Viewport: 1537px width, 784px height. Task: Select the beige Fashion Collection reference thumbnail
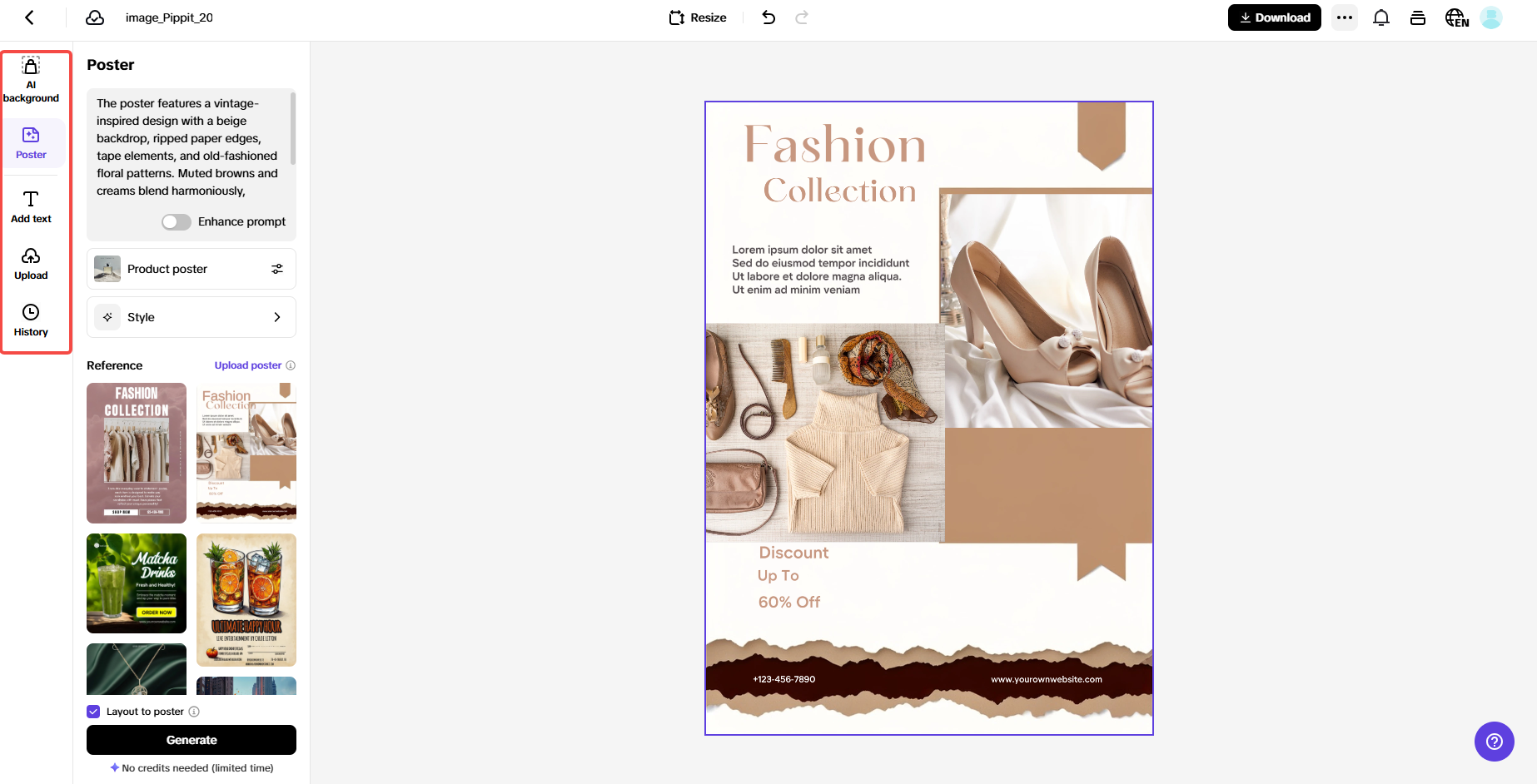point(246,451)
